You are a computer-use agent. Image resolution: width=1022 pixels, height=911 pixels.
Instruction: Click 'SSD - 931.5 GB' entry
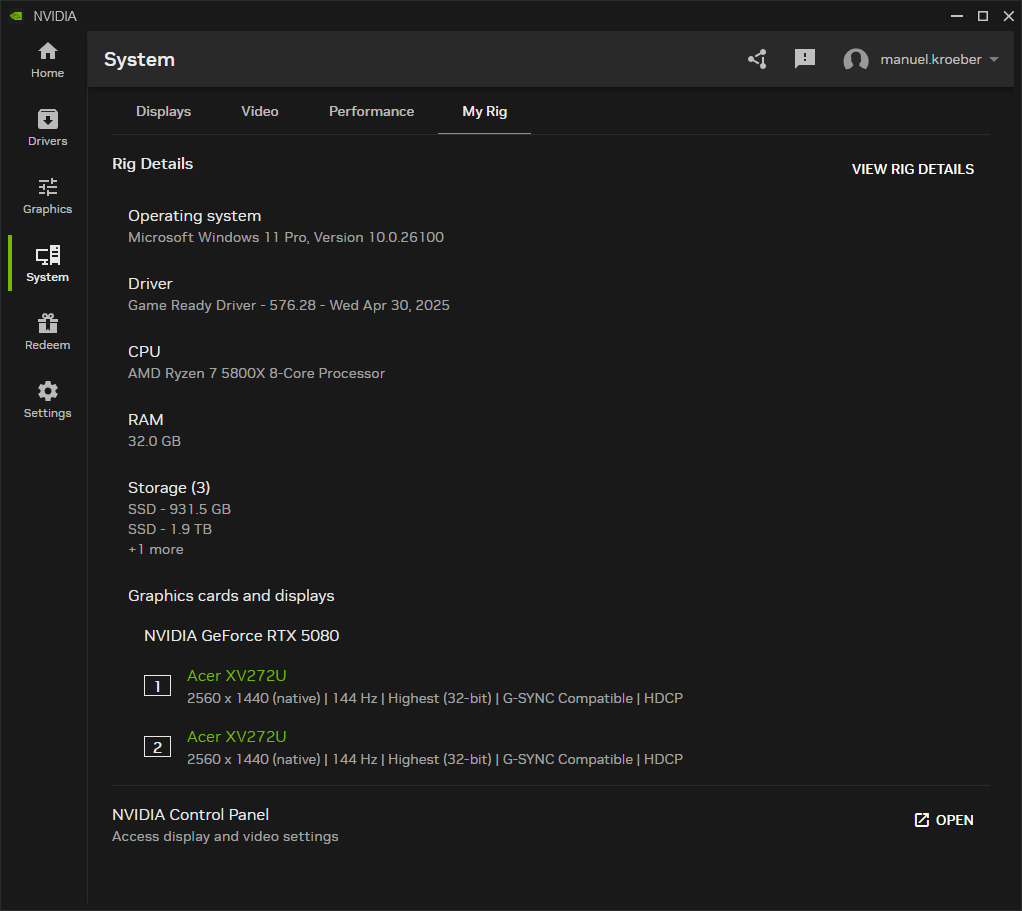179,509
